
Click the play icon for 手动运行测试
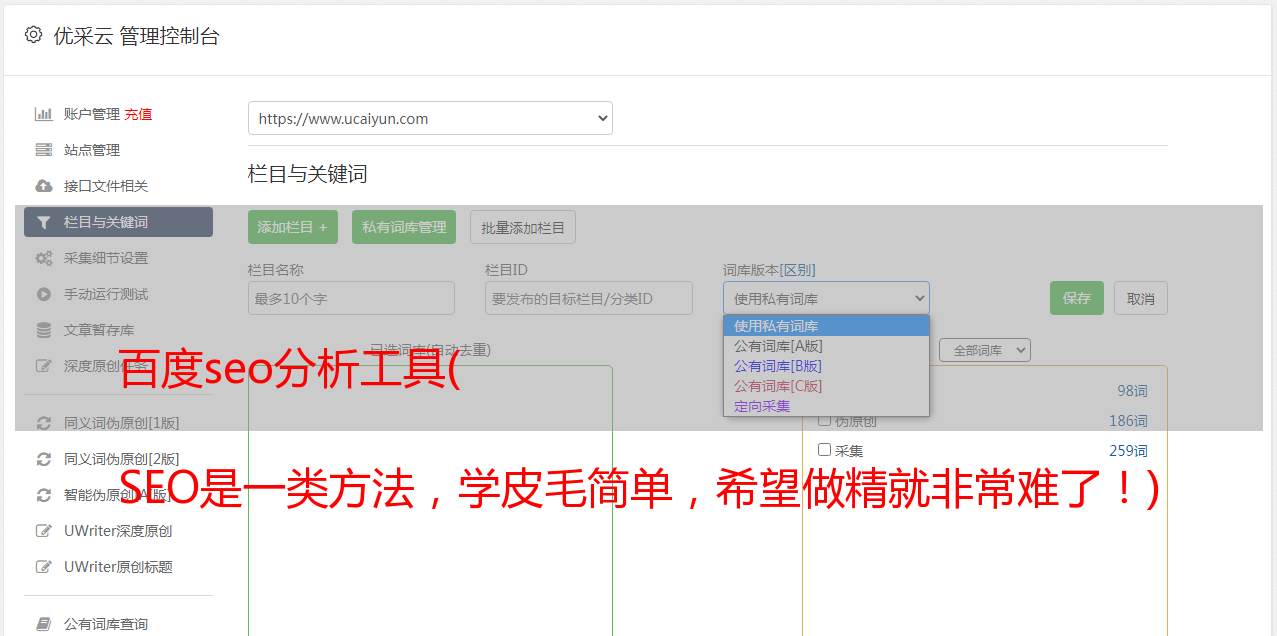[44, 294]
